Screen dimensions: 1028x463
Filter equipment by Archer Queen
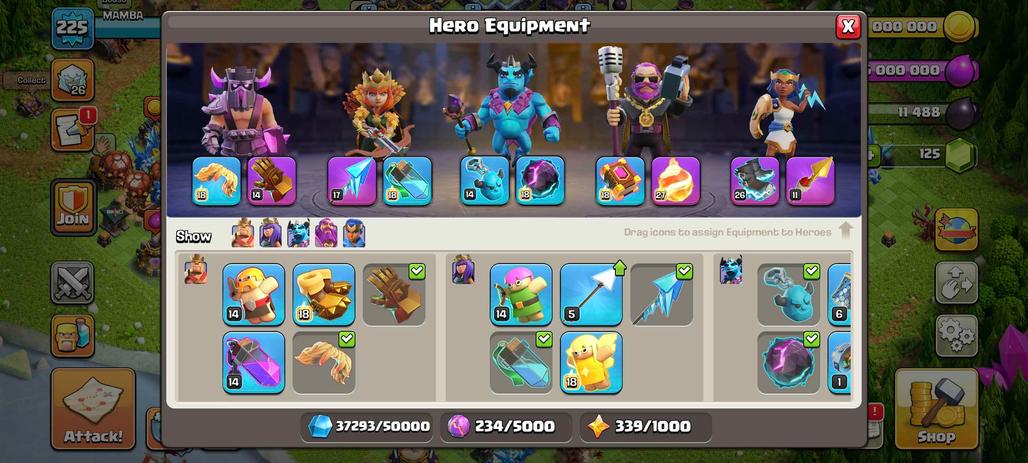[x=270, y=233]
